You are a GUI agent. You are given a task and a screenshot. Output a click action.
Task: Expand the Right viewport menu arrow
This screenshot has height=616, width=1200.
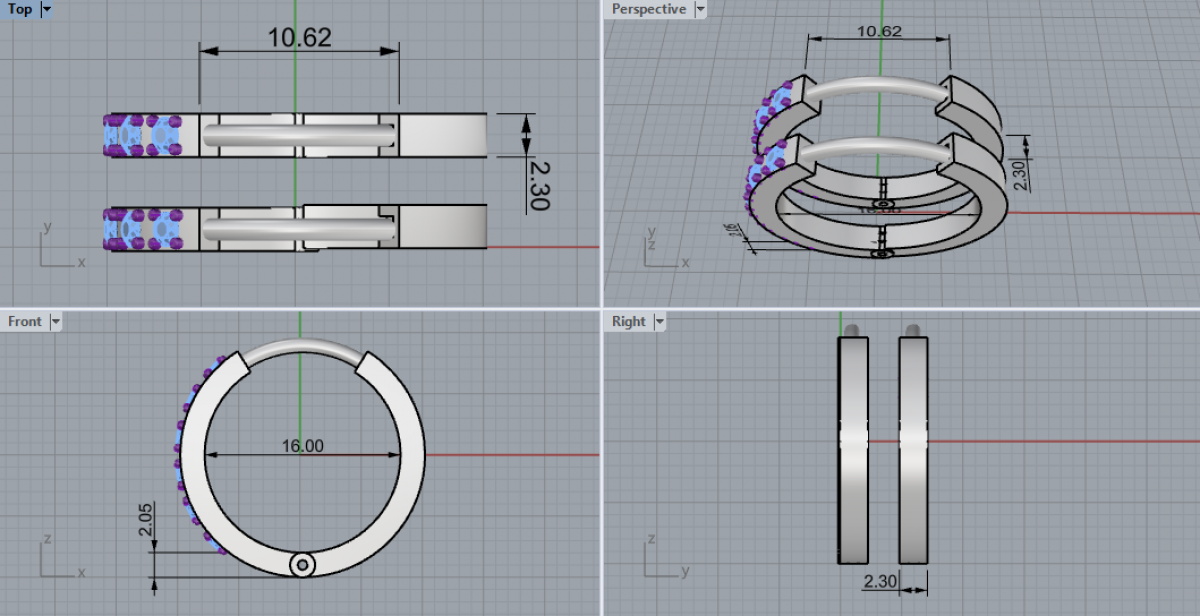(659, 321)
